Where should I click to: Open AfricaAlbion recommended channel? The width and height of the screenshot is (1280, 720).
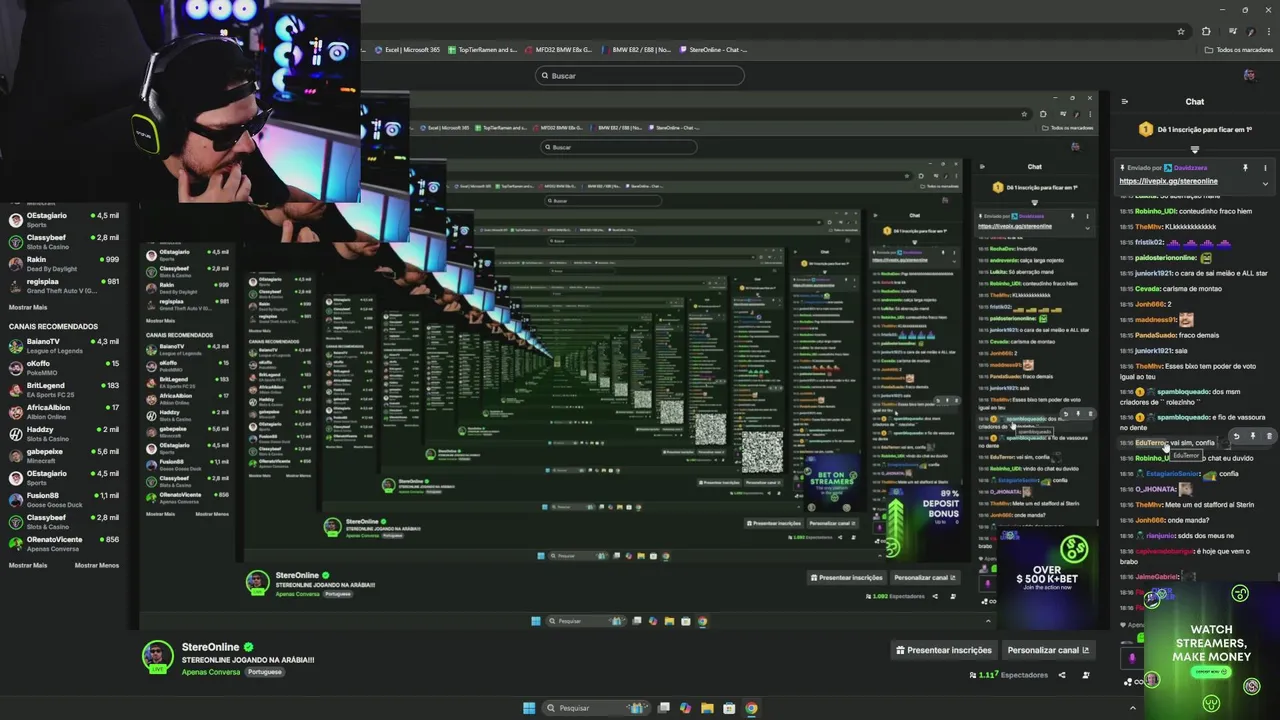click(64, 412)
